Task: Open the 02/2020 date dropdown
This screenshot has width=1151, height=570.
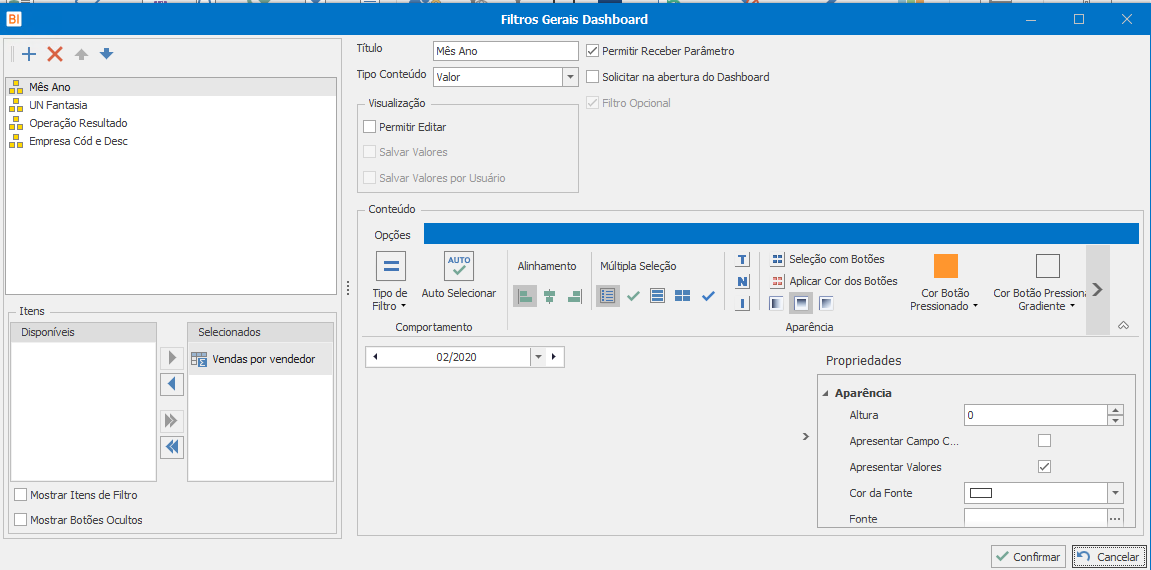Action: pyautogui.click(x=538, y=357)
